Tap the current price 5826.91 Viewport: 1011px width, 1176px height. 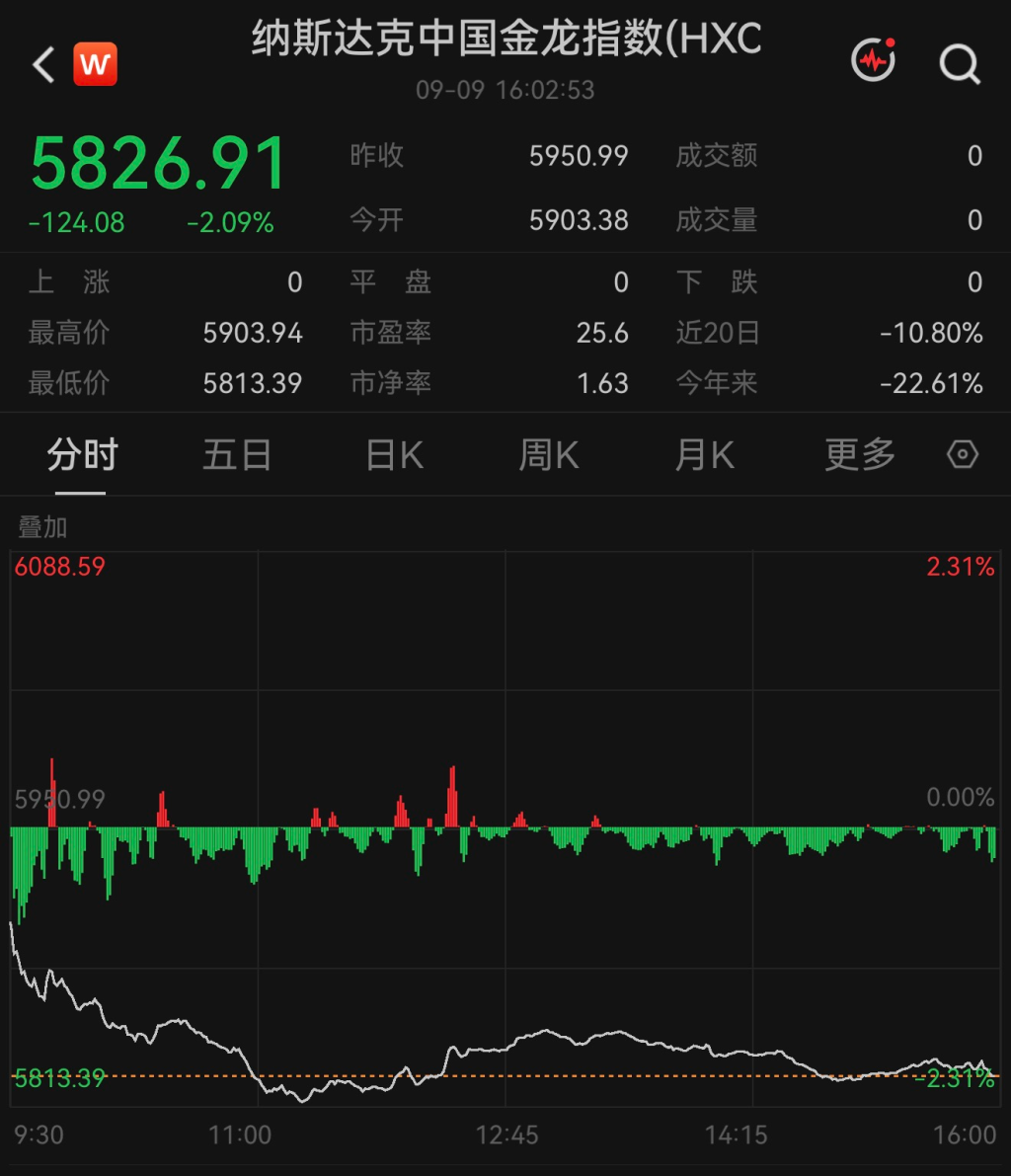click(x=158, y=163)
